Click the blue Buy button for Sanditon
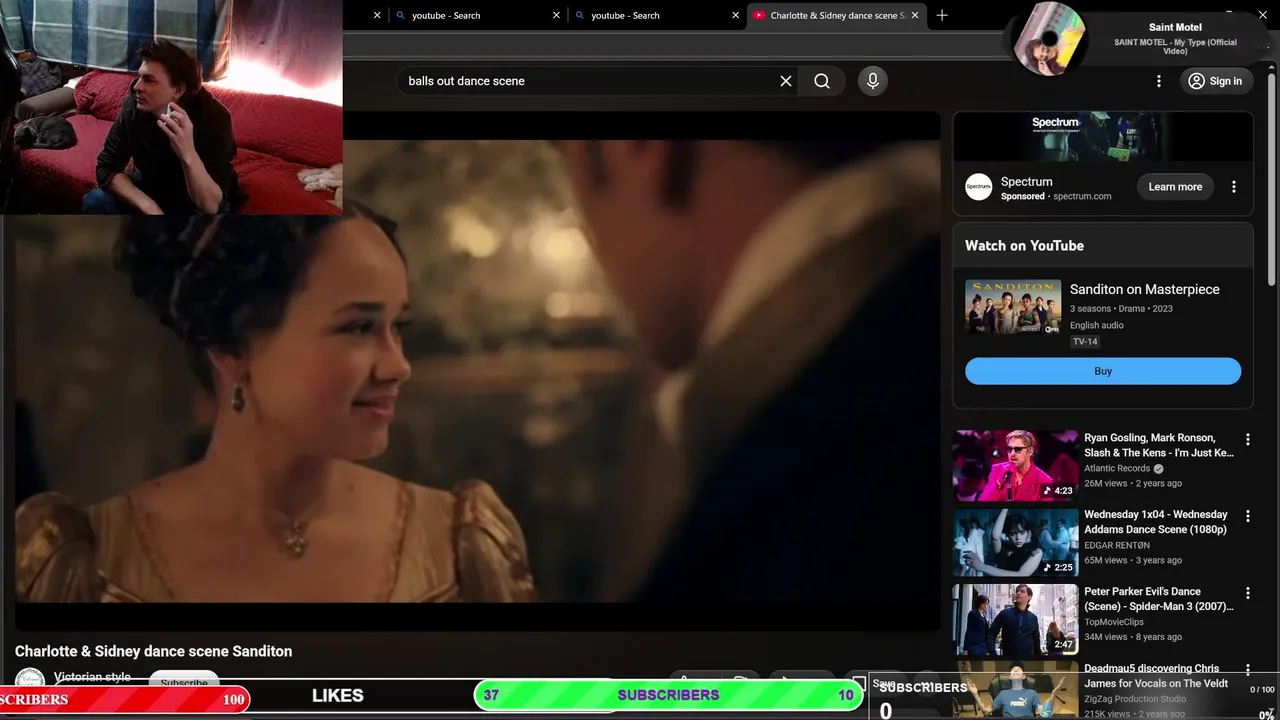The image size is (1280, 720). pos(1103,371)
